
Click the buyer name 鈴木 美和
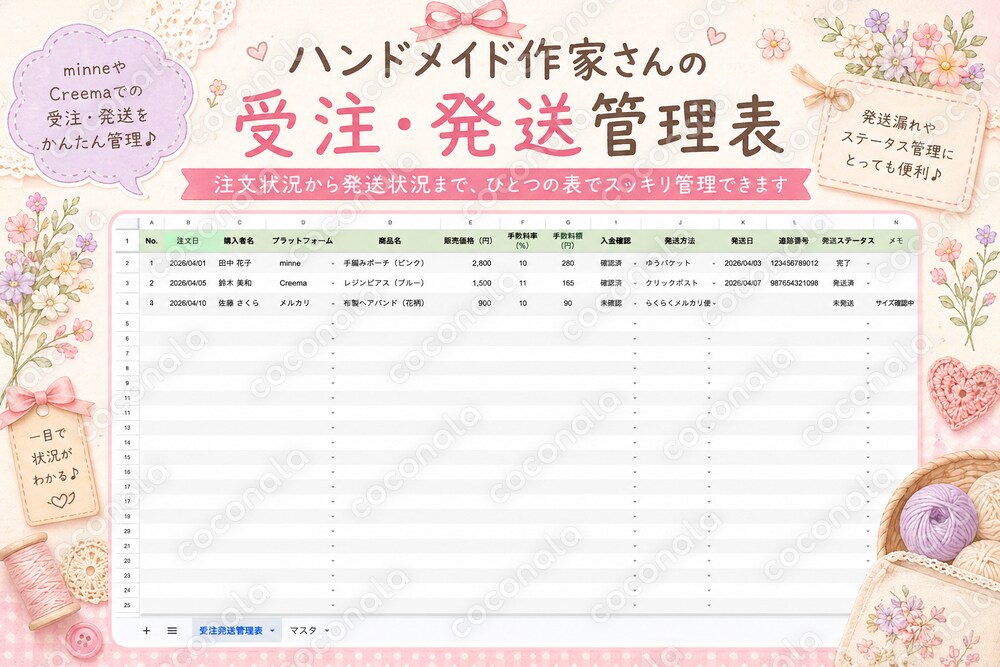coord(235,283)
